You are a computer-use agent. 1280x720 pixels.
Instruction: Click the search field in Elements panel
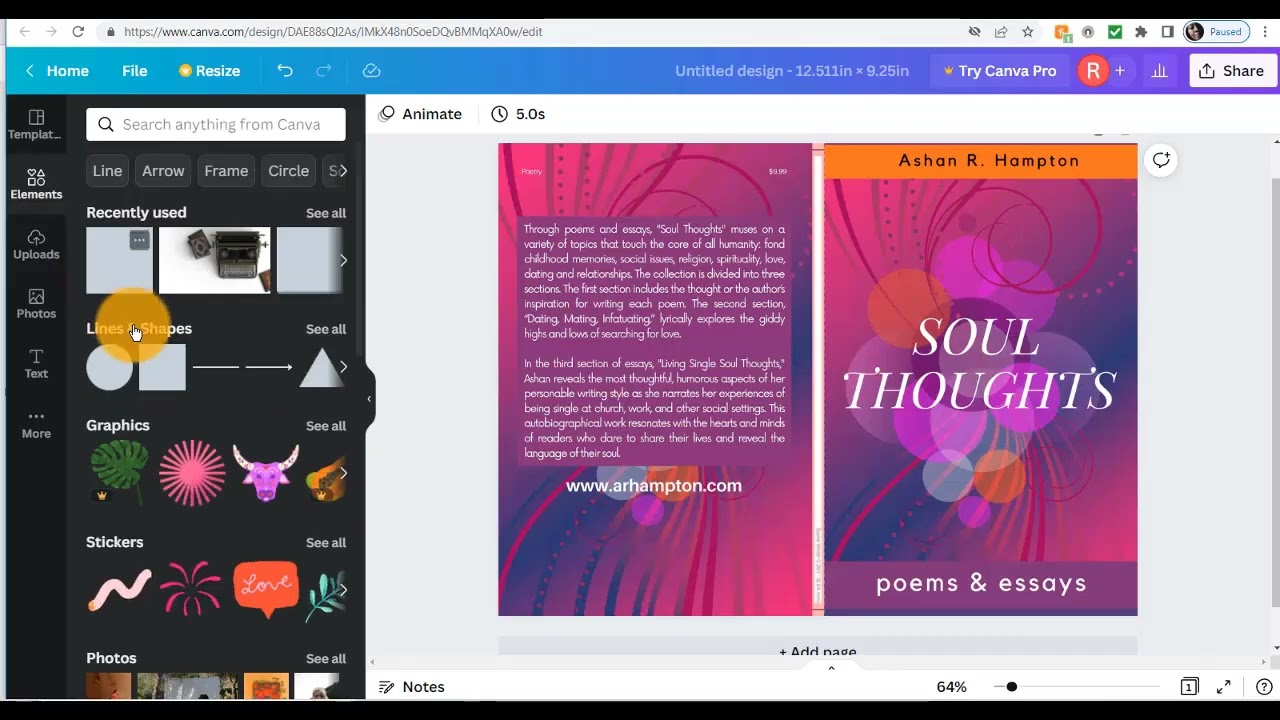[216, 124]
